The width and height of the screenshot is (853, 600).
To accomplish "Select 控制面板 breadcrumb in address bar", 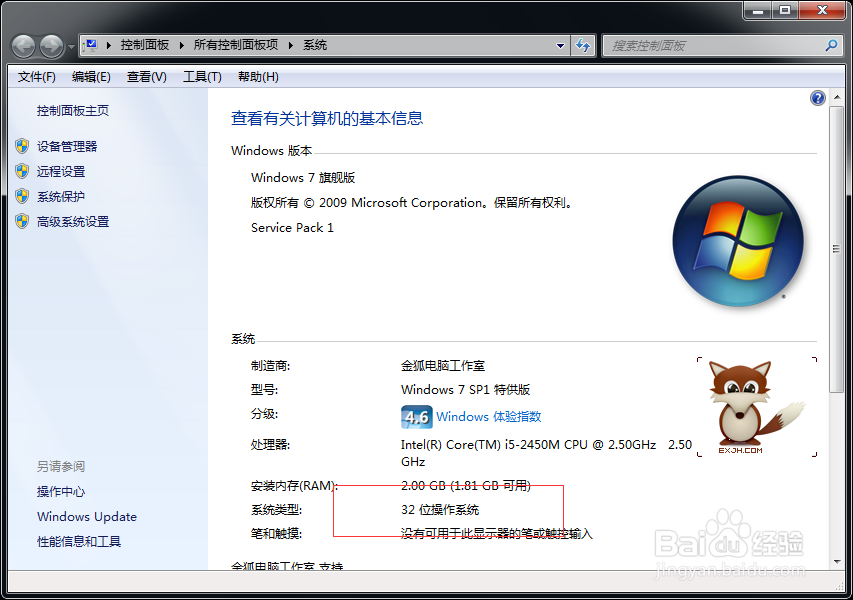I will (145, 45).
